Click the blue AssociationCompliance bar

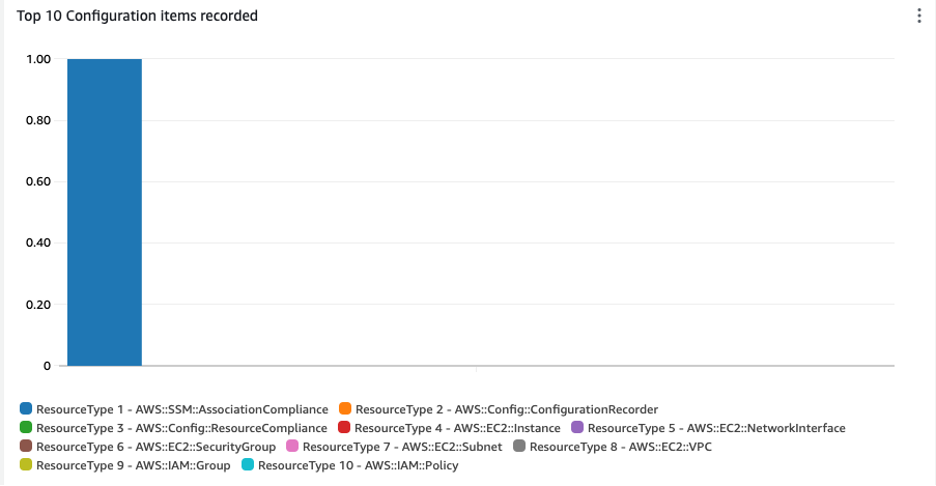(x=104, y=212)
